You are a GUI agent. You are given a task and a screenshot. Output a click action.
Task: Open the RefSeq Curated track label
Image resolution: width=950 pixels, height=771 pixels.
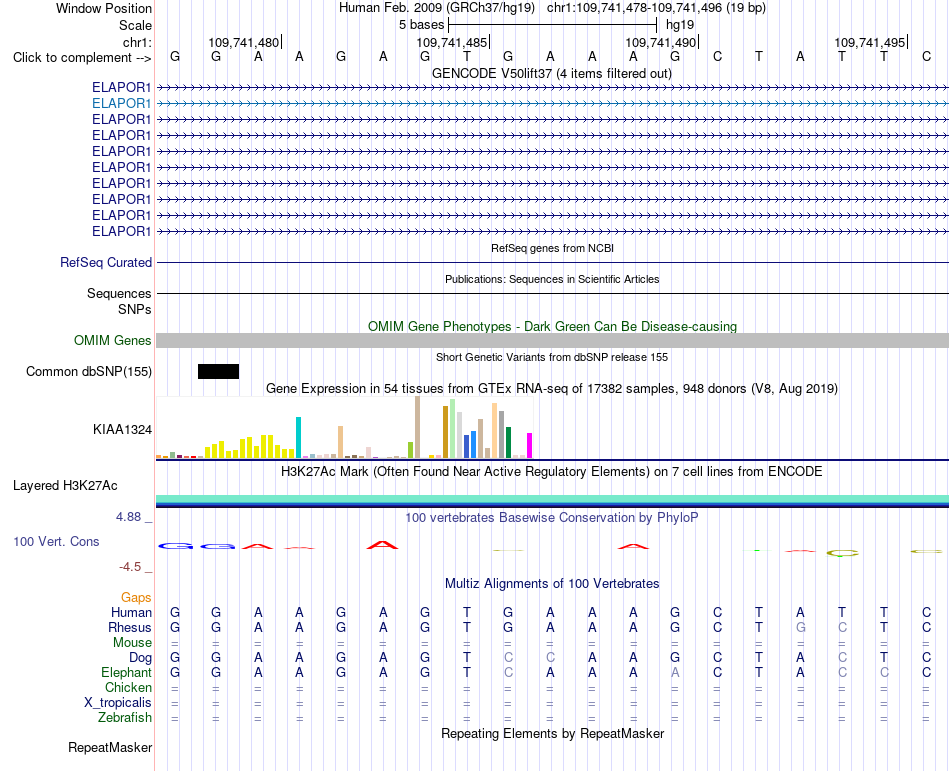pos(105,262)
